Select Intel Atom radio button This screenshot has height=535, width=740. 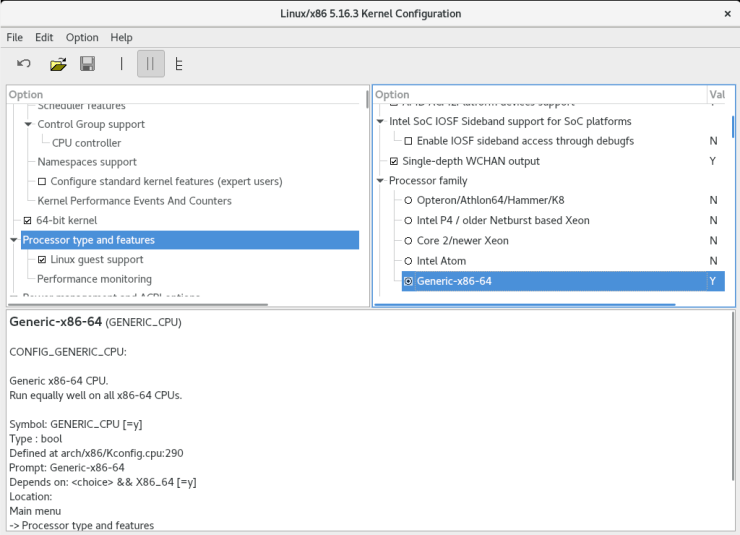(x=408, y=261)
